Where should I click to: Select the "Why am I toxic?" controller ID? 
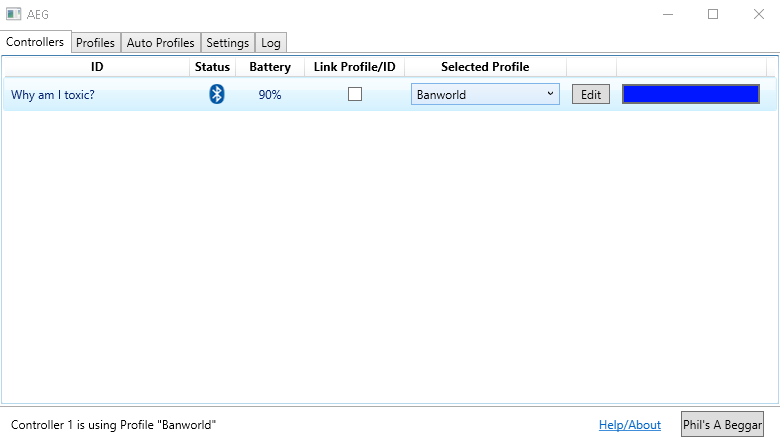pos(53,94)
